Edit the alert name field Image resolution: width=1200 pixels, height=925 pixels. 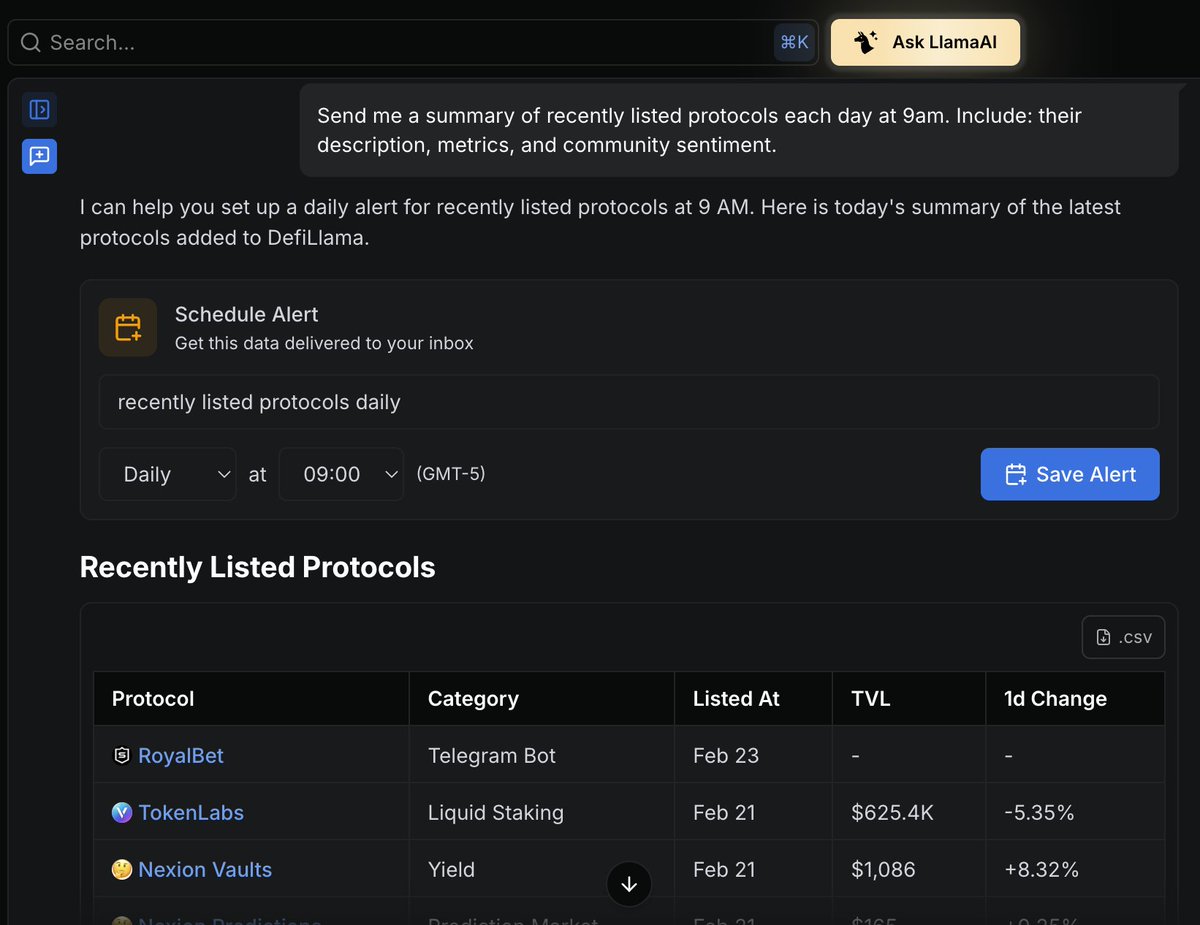(x=629, y=402)
